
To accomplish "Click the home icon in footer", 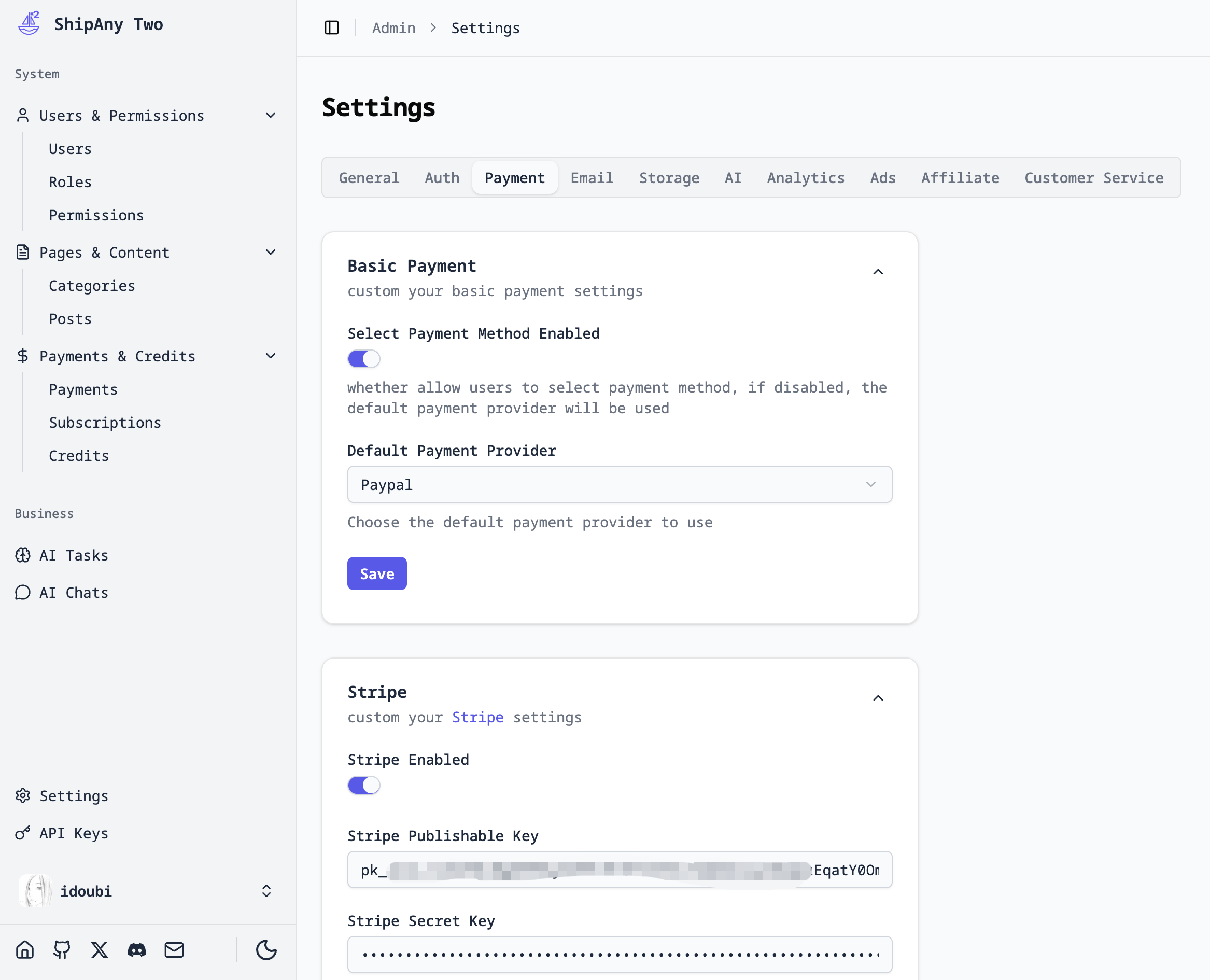I will 25,949.
